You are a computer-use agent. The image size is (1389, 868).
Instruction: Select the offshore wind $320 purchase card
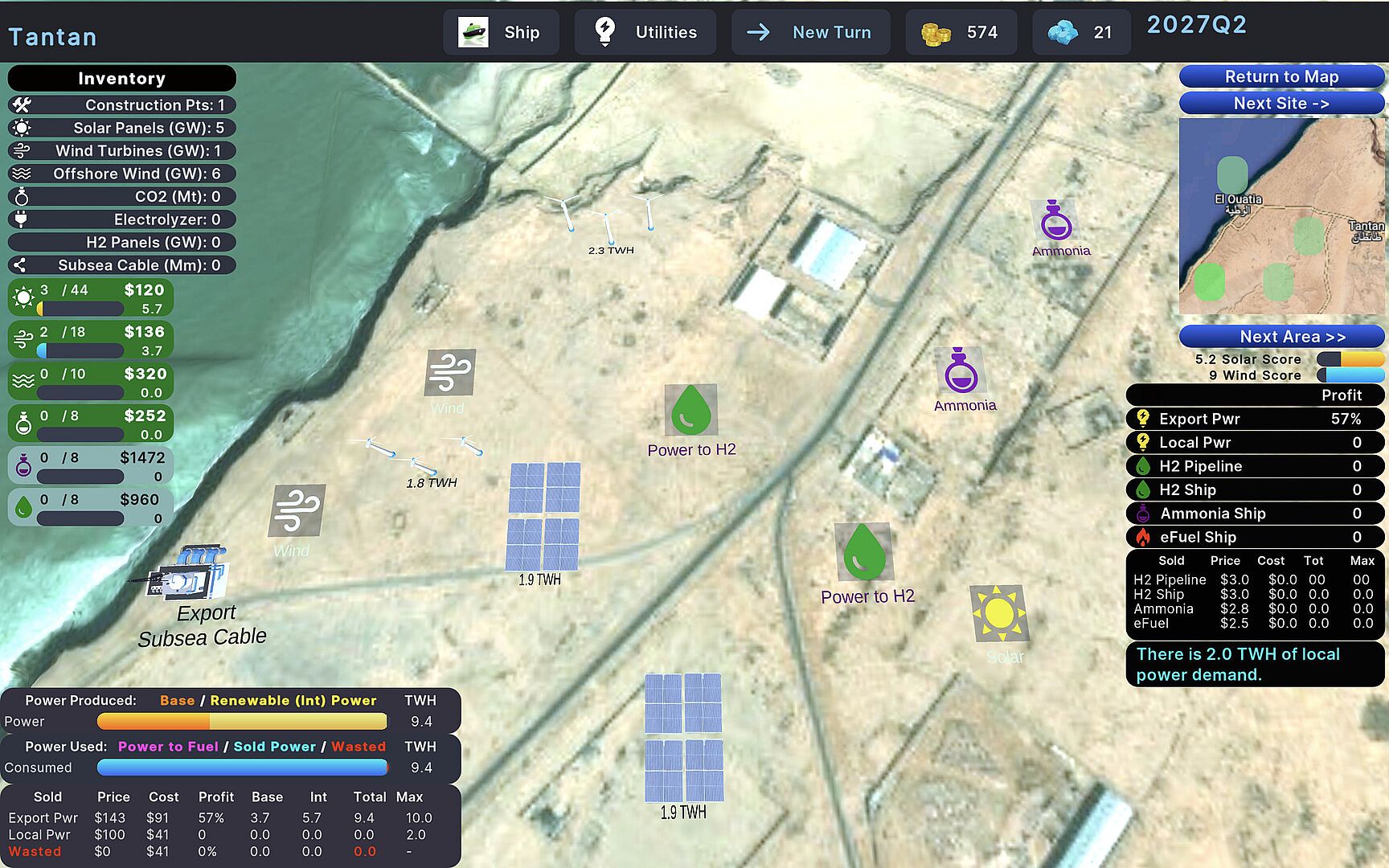(x=91, y=382)
